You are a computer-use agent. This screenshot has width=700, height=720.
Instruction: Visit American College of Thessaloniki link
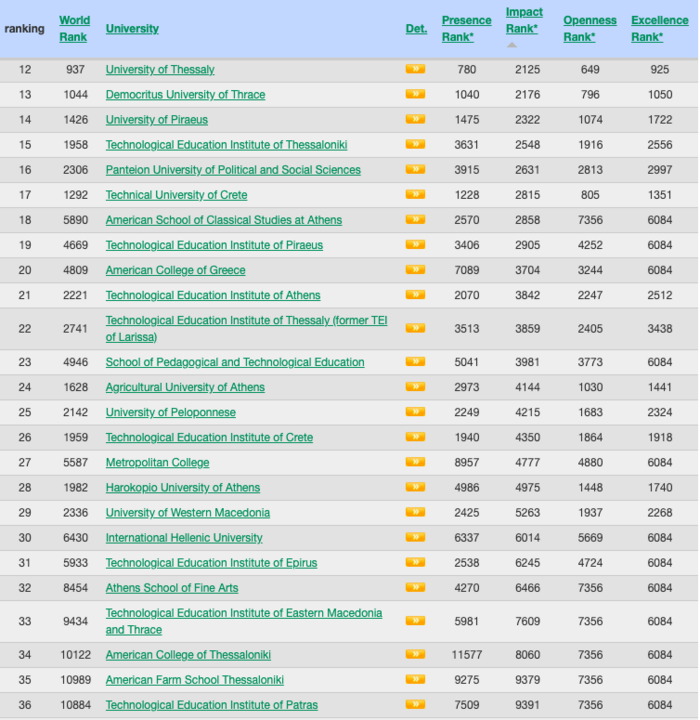coord(188,655)
